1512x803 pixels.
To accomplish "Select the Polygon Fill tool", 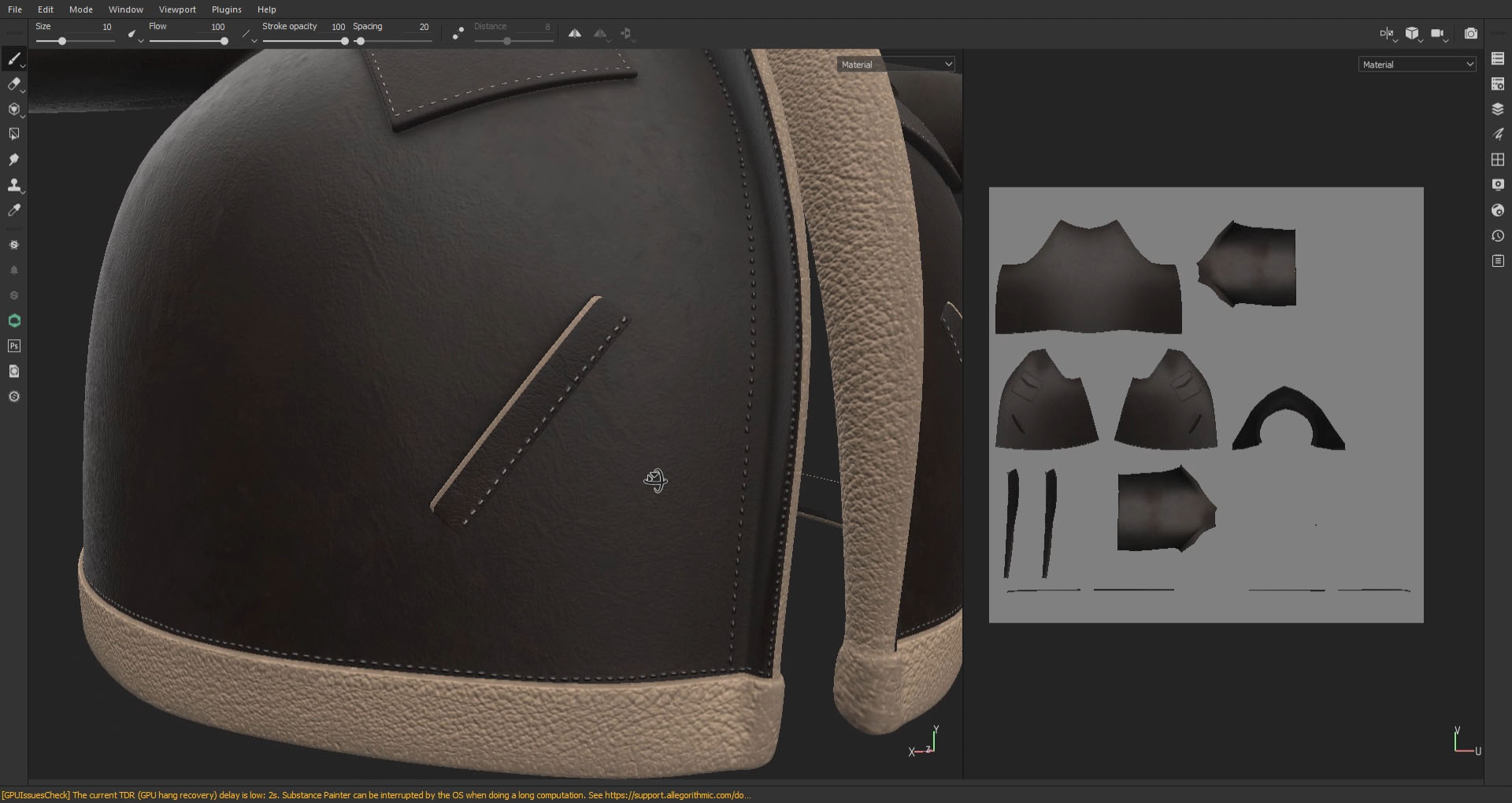I will (13, 135).
